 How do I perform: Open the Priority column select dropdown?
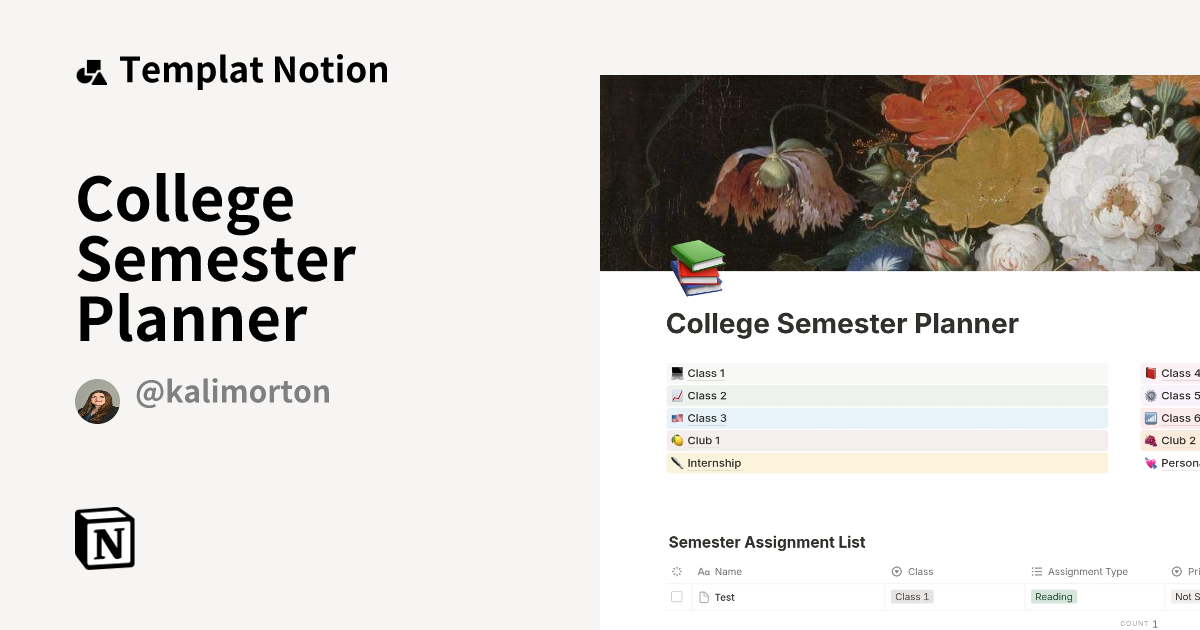(1185, 571)
